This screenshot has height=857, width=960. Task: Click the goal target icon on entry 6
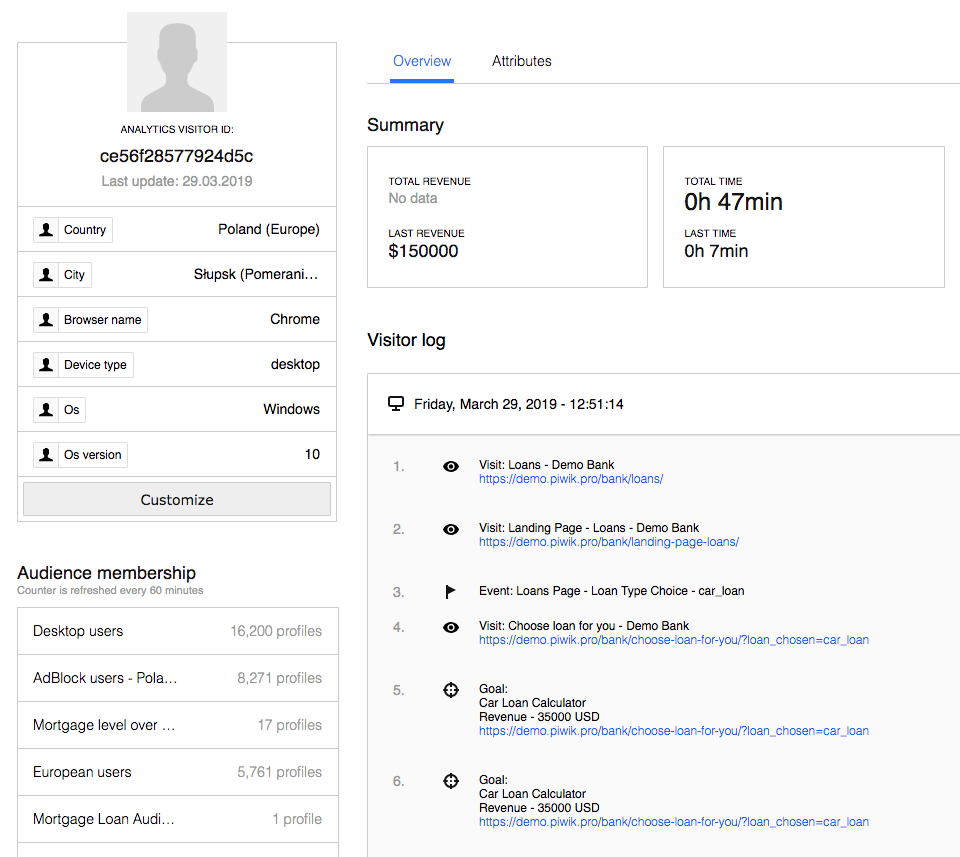pos(450,780)
